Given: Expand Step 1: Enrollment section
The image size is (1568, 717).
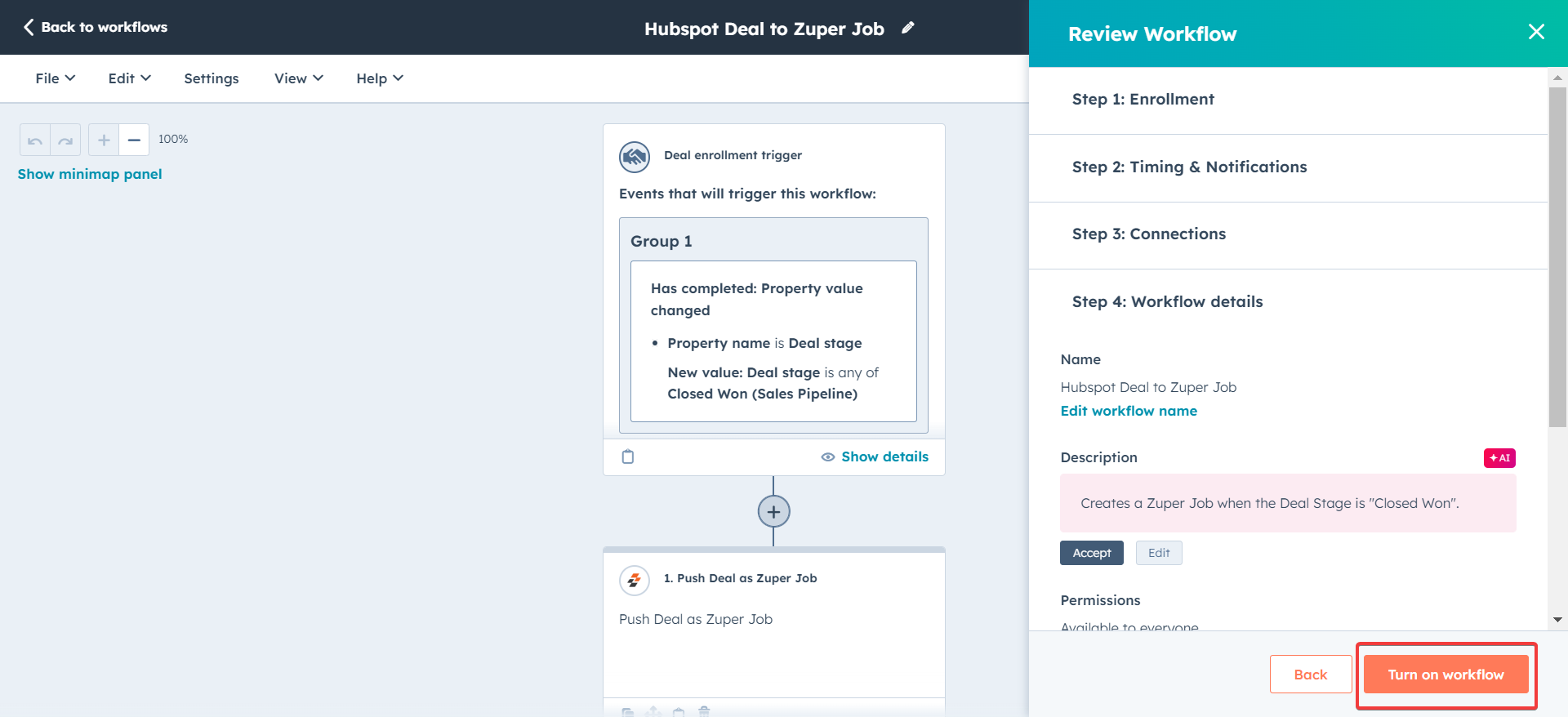Looking at the screenshot, I should (x=1143, y=100).
